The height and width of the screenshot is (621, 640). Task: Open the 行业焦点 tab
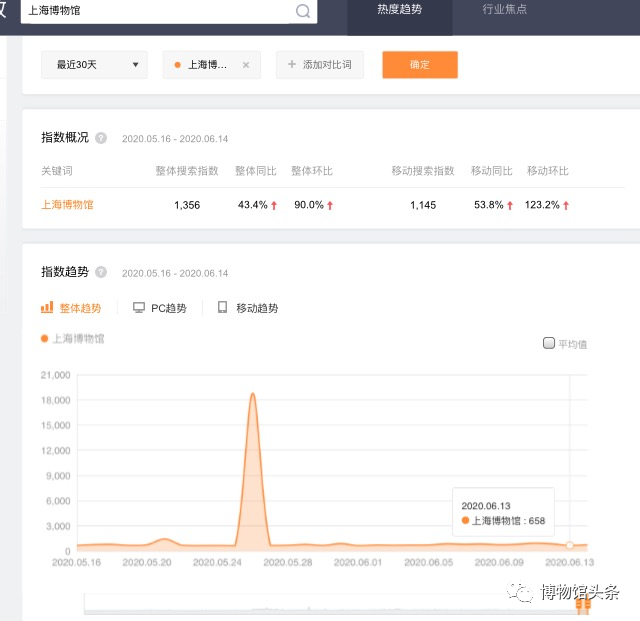pyautogui.click(x=504, y=9)
